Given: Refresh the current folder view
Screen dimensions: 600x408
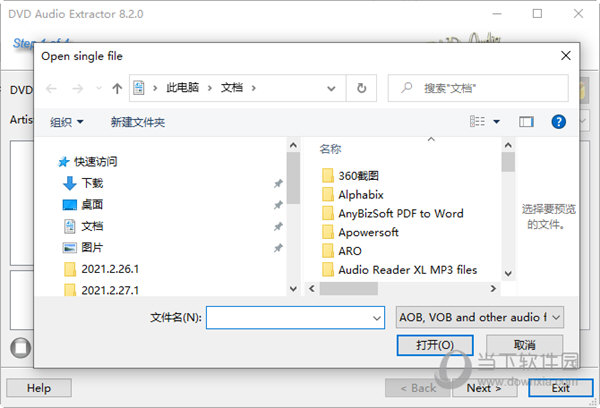Looking at the screenshot, I should tap(361, 88).
